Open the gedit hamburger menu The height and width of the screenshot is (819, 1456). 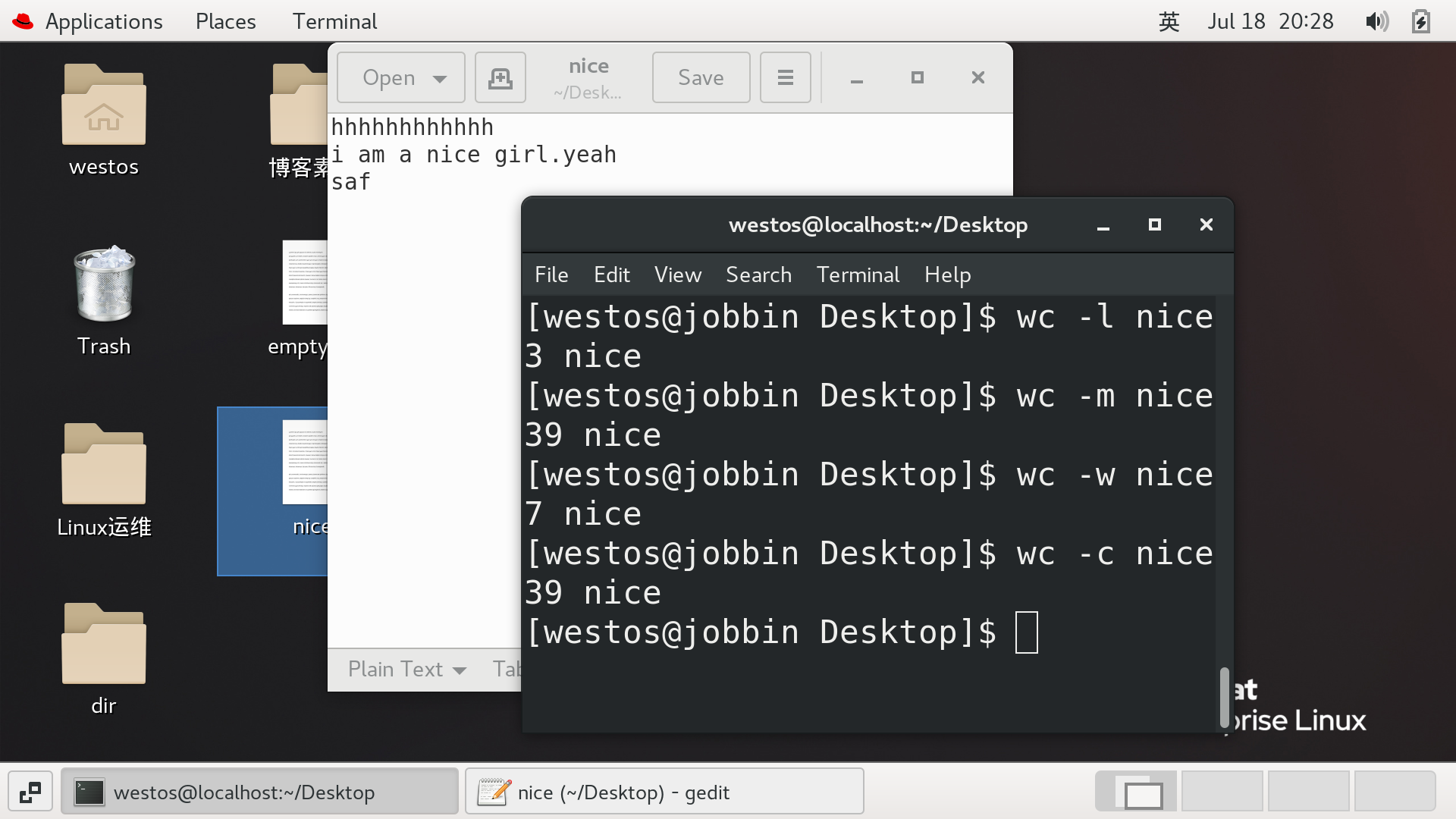tap(785, 77)
